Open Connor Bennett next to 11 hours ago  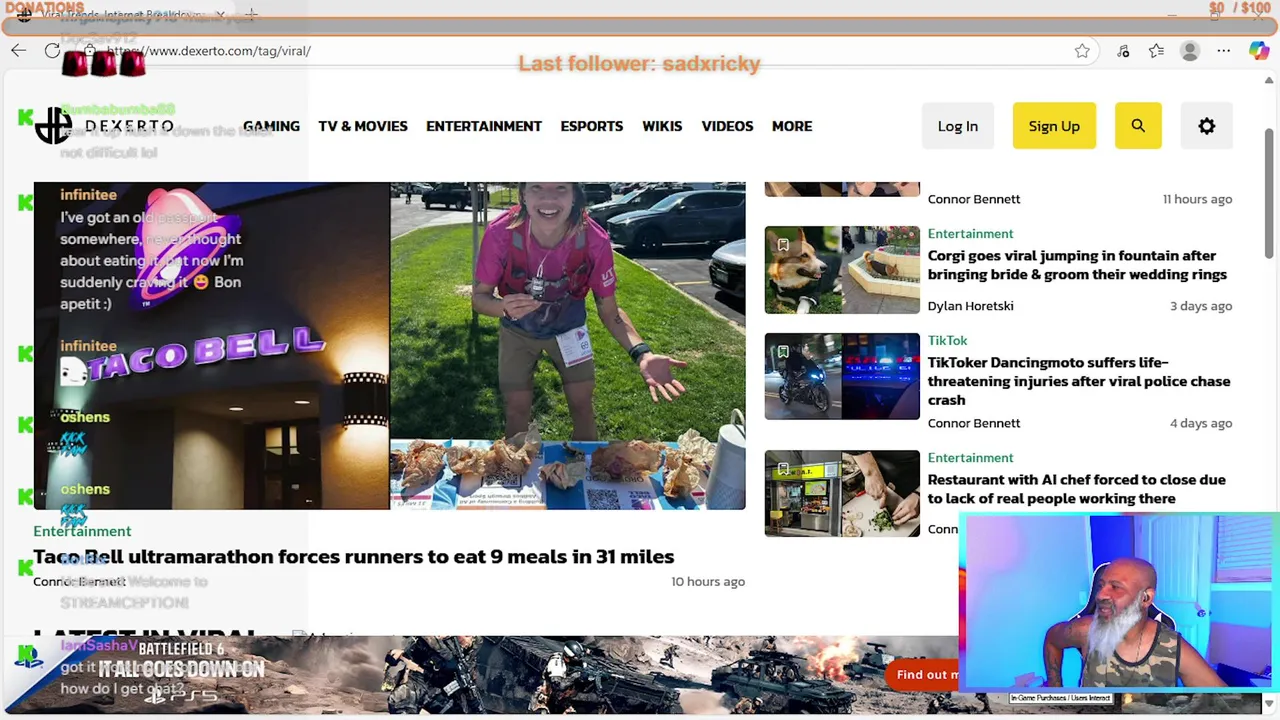pyautogui.click(x=974, y=199)
